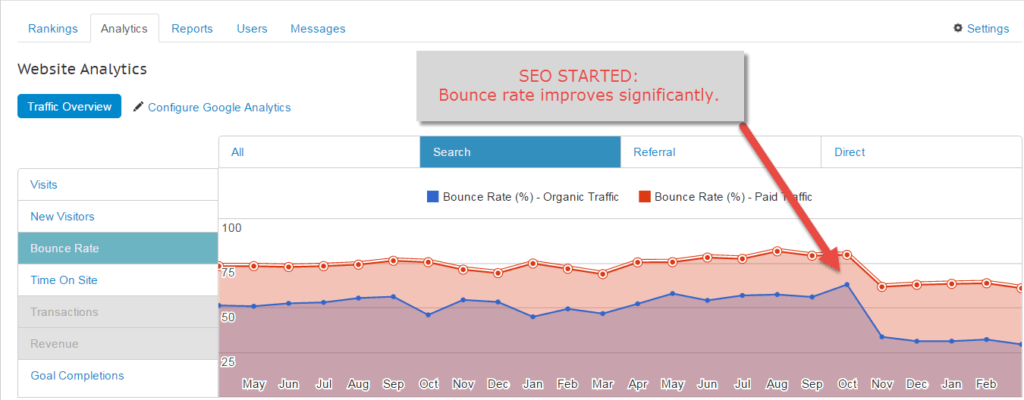Click the Traffic Overview button
Image resolution: width=1024 pixels, height=400 pixels.
click(x=69, y=107)
